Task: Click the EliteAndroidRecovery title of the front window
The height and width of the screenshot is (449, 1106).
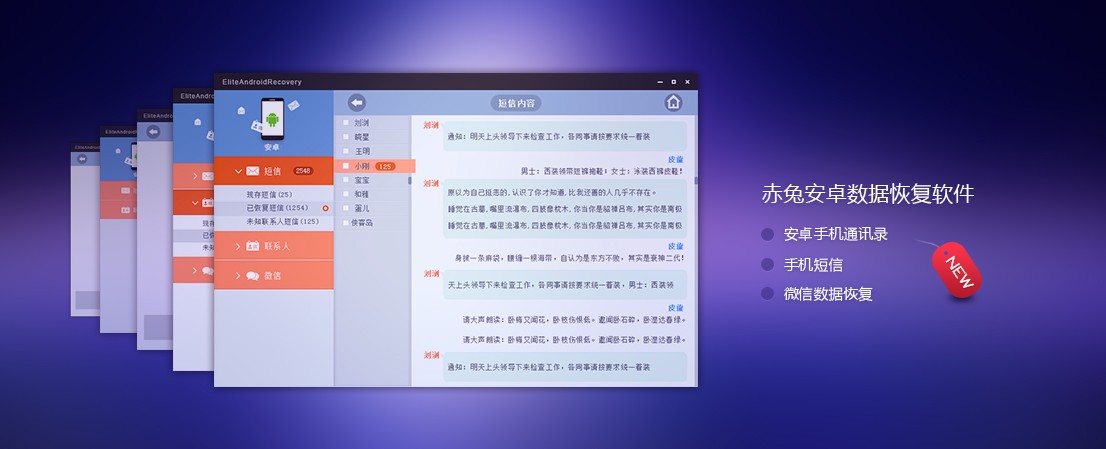Action: [262, 82]
